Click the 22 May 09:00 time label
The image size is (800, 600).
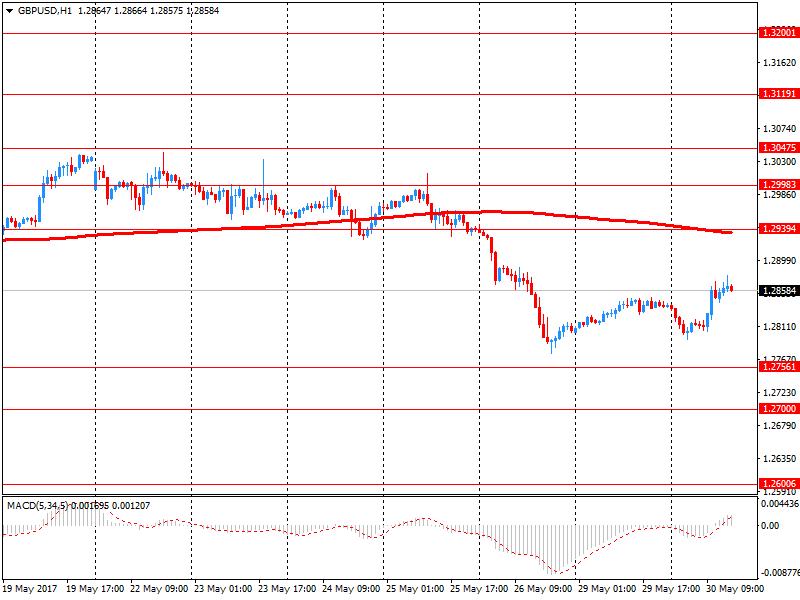(159, 589)
